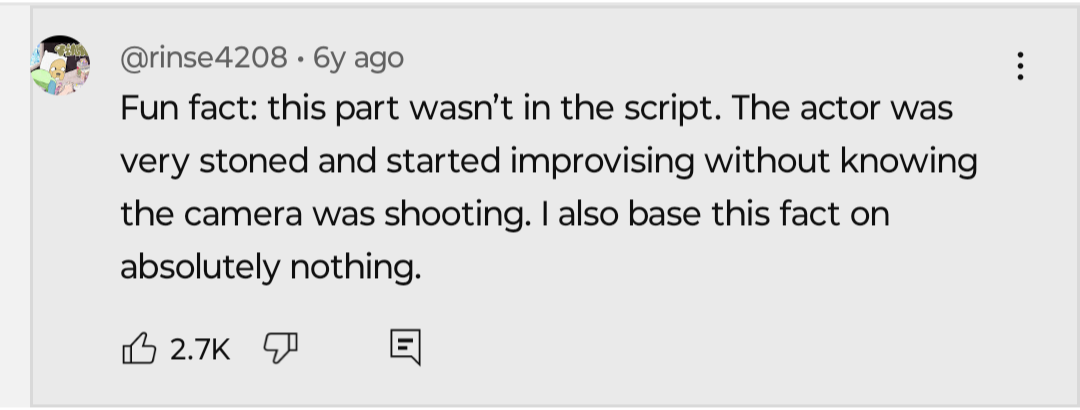
Task: Open the commenter's profile avatar
Action: [62, 65]
